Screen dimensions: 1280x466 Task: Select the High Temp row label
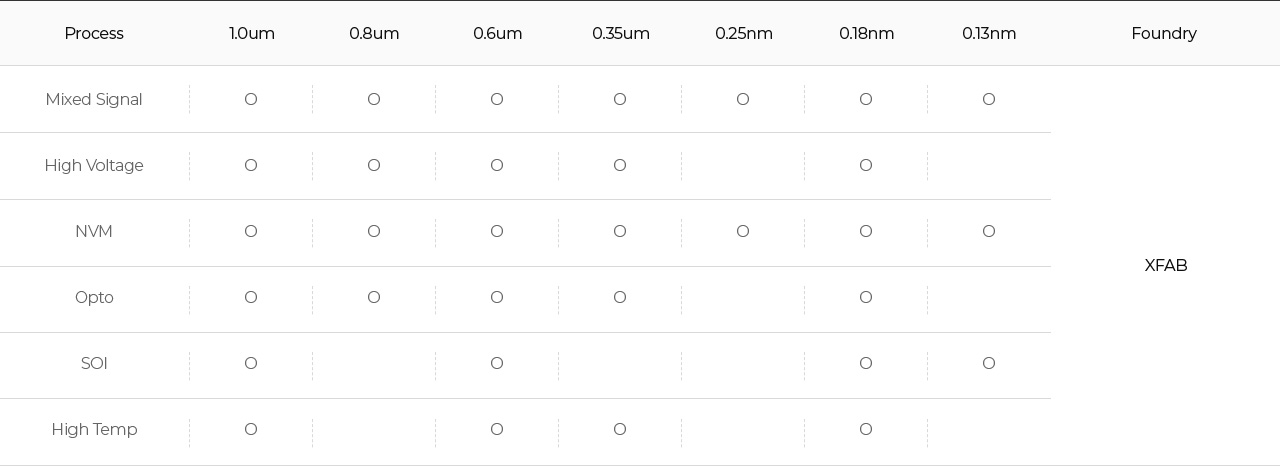(x=94, y=429)
